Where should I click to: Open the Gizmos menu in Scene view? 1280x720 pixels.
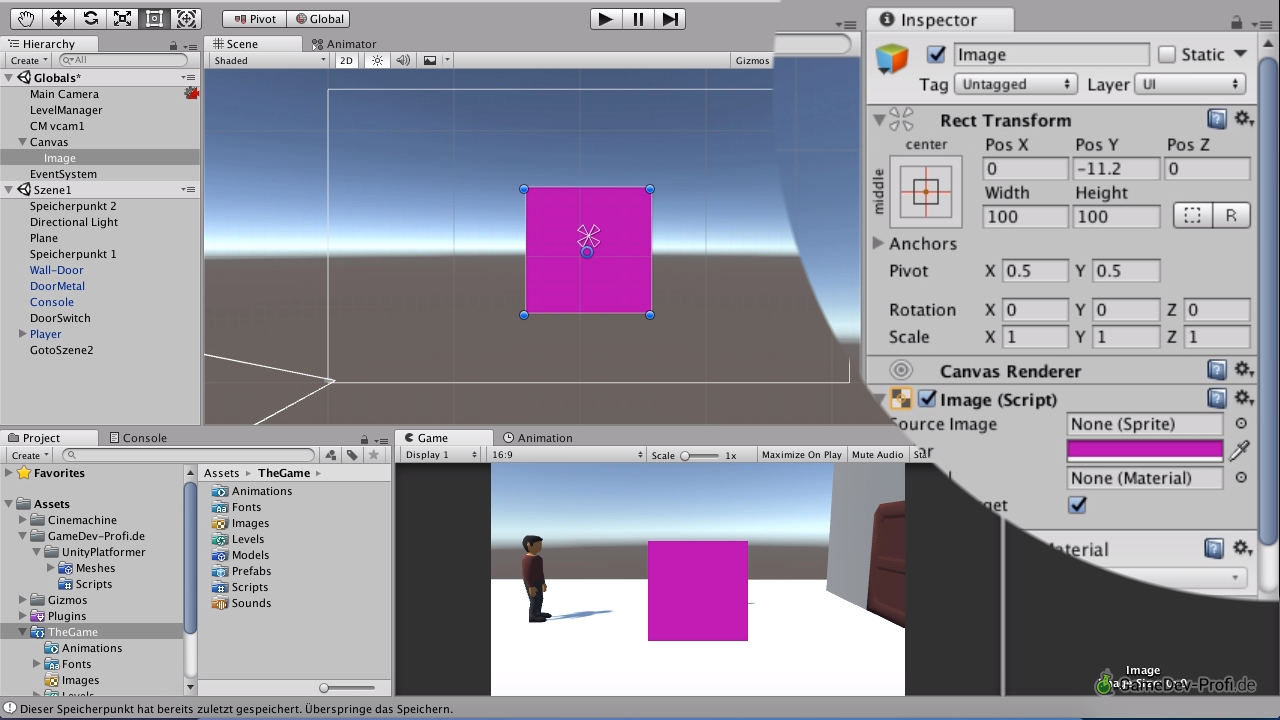(753, 60)
